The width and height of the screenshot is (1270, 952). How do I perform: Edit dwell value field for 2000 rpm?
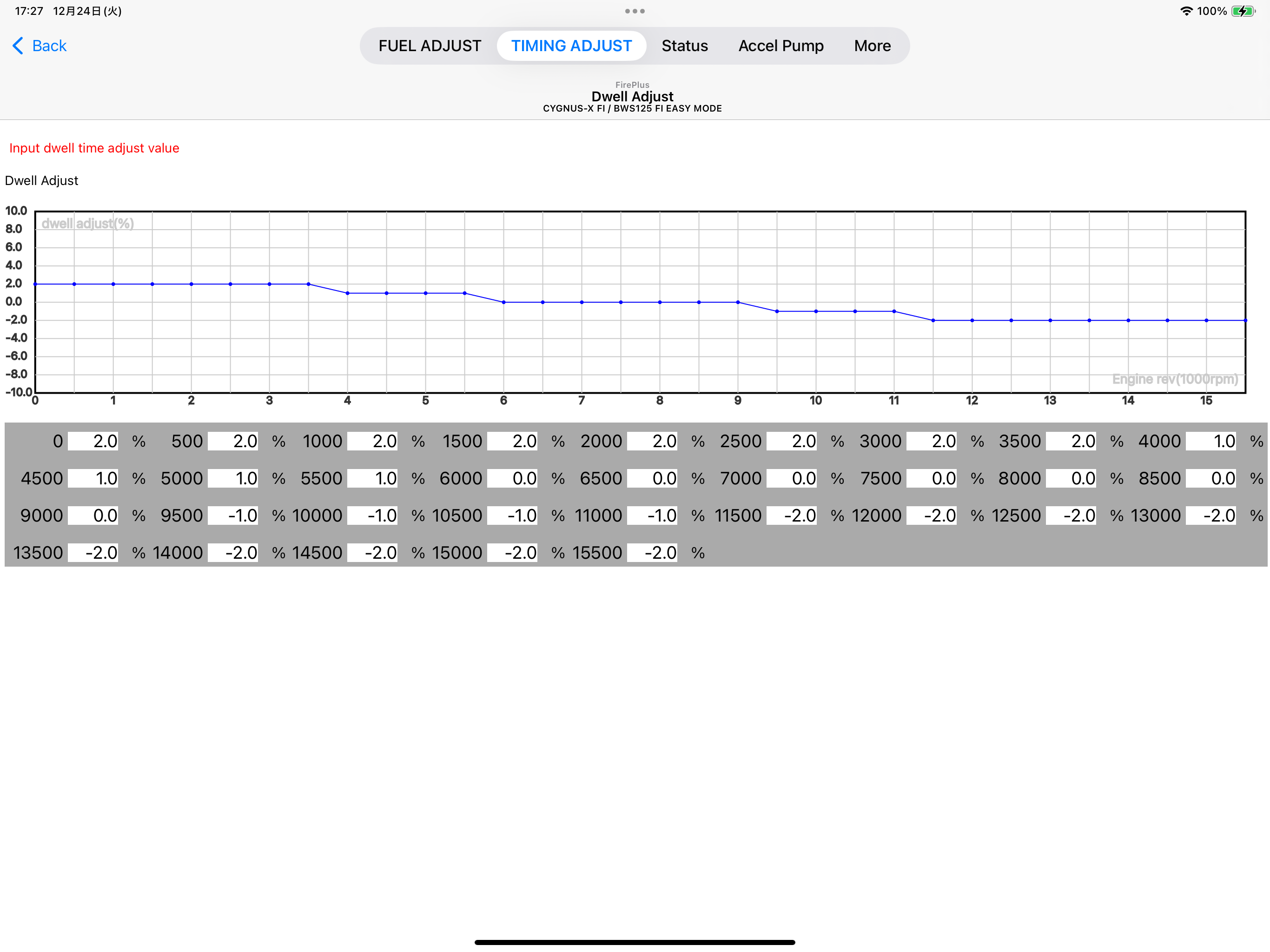pyautogui.click(x=652, y=441)
